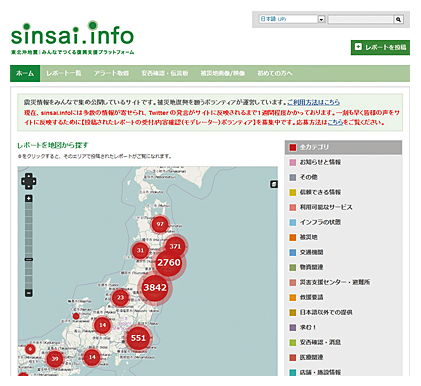Open the 被災地画像/映像 tab

[x=223, y=73]
